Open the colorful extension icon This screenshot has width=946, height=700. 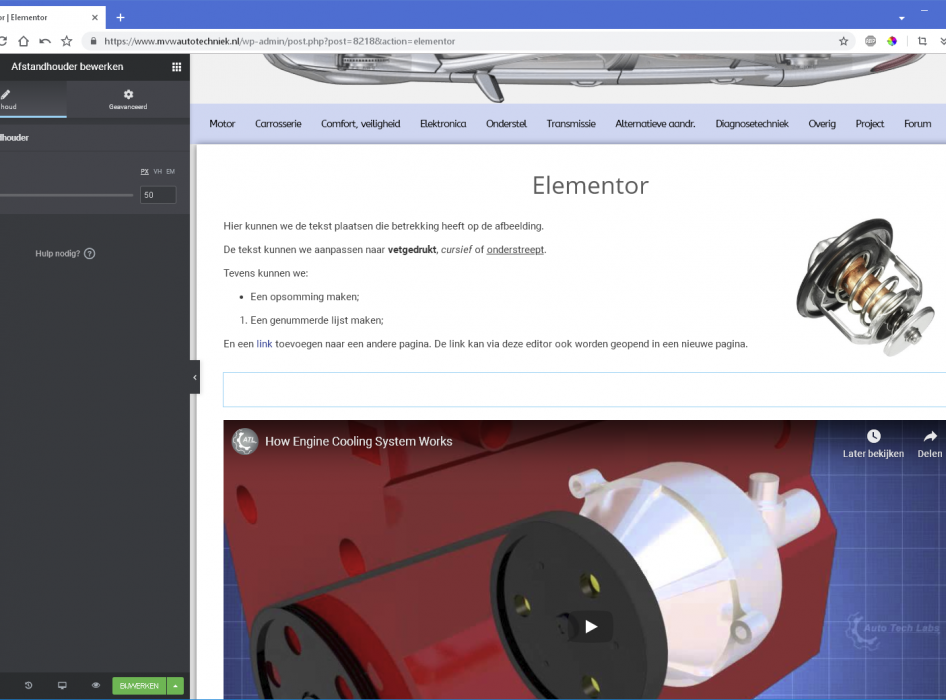[x=892, y=41]
